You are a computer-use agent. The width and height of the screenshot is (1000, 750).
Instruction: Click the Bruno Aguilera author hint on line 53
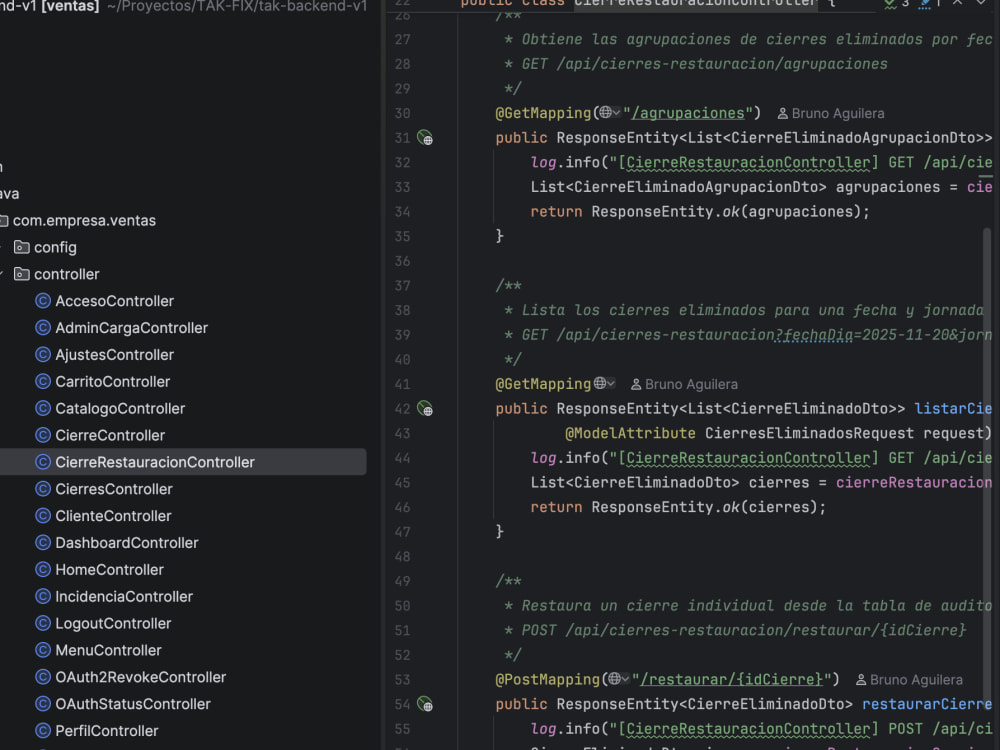(909, 680)
